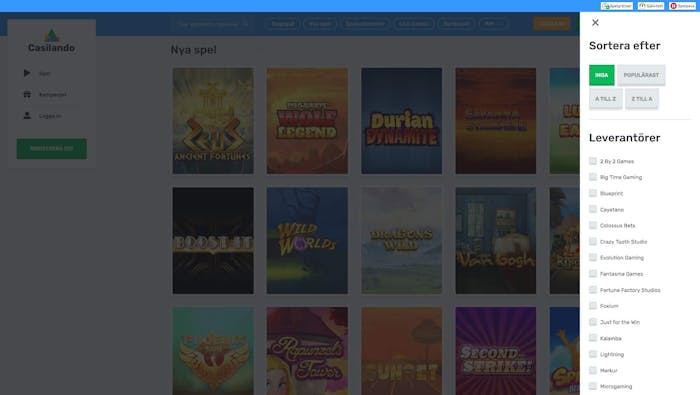Viewport: 700px width, 395px height.
Task: Close the Sortera efter filter panel
Action: [x=595, y=23]
